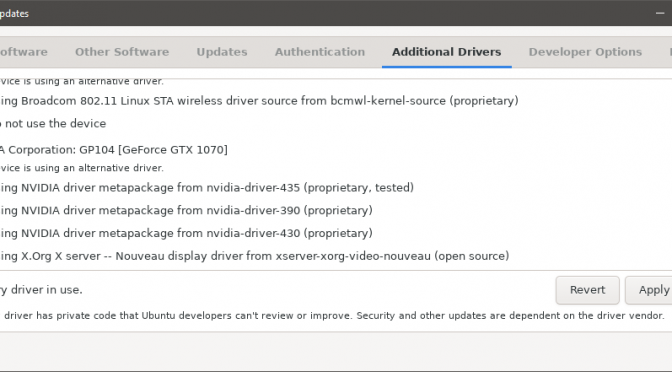Viewport: 672px width, 372px height.
Task: Select the nvidia-driver-390 (proprietary) option
Action: point(186,210)
